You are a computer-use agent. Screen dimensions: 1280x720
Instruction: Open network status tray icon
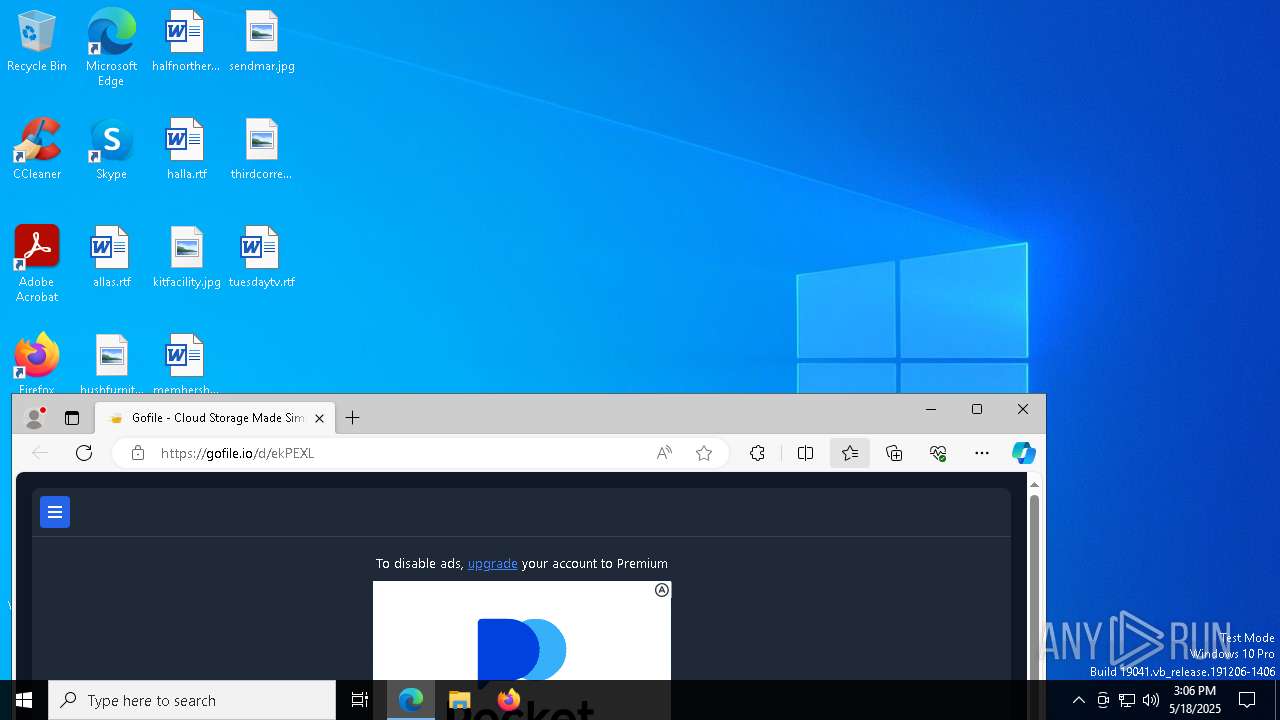[1127, 700]
